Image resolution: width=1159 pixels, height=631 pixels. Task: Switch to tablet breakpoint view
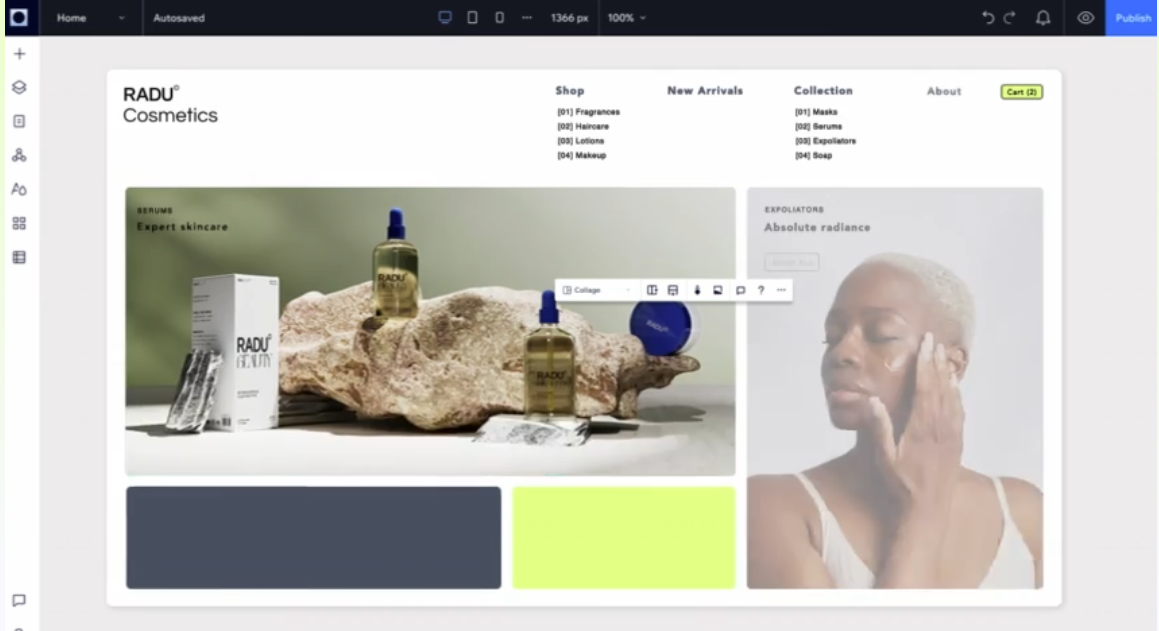pos(471,17)
